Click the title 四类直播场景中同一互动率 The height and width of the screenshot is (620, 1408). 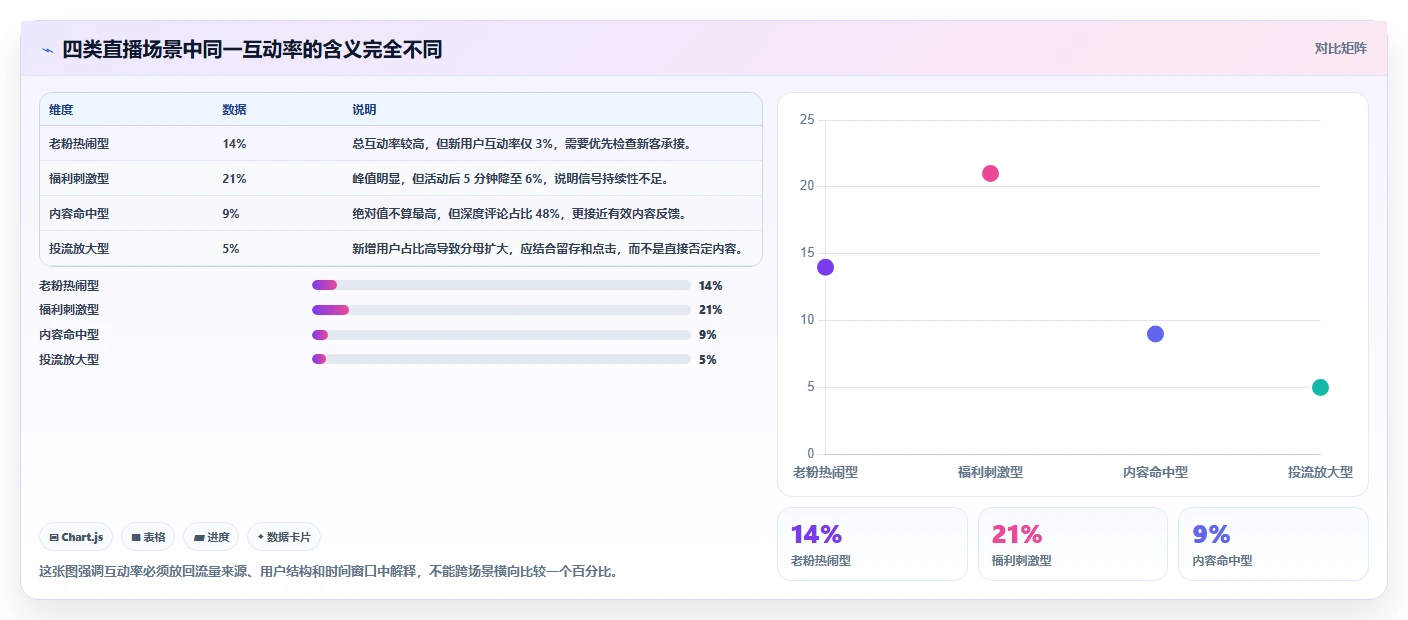pos(252,49)
